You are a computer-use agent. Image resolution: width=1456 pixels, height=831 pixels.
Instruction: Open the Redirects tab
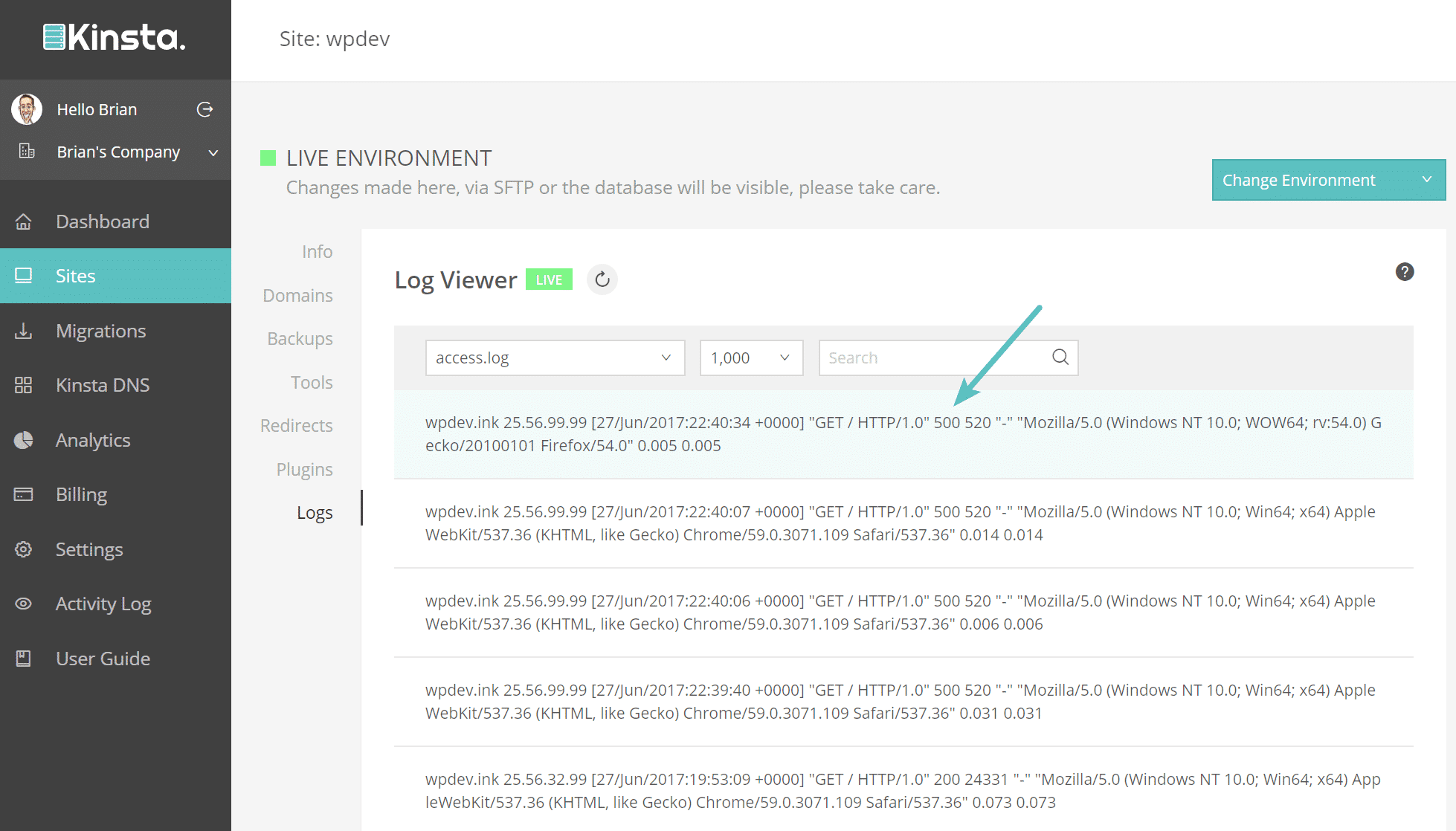(x=296, y=426)
